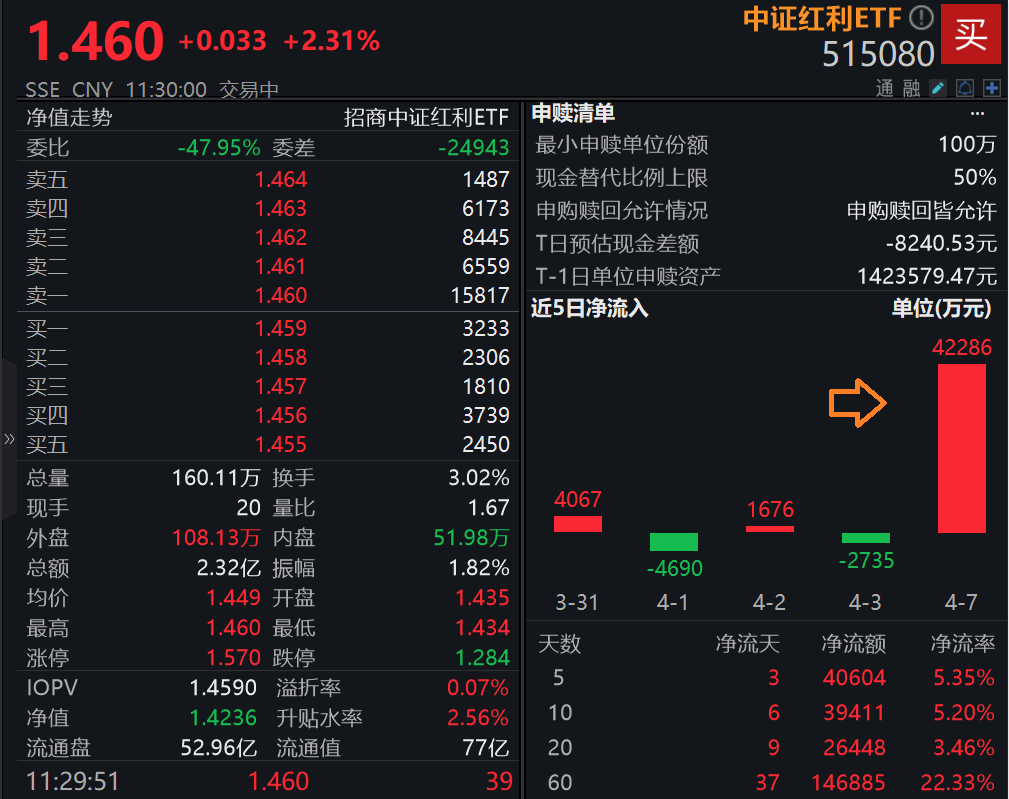This screenshot has width=1009, height=799.
Task: Select the 买四 price 1.456
Action: (281, 416)
